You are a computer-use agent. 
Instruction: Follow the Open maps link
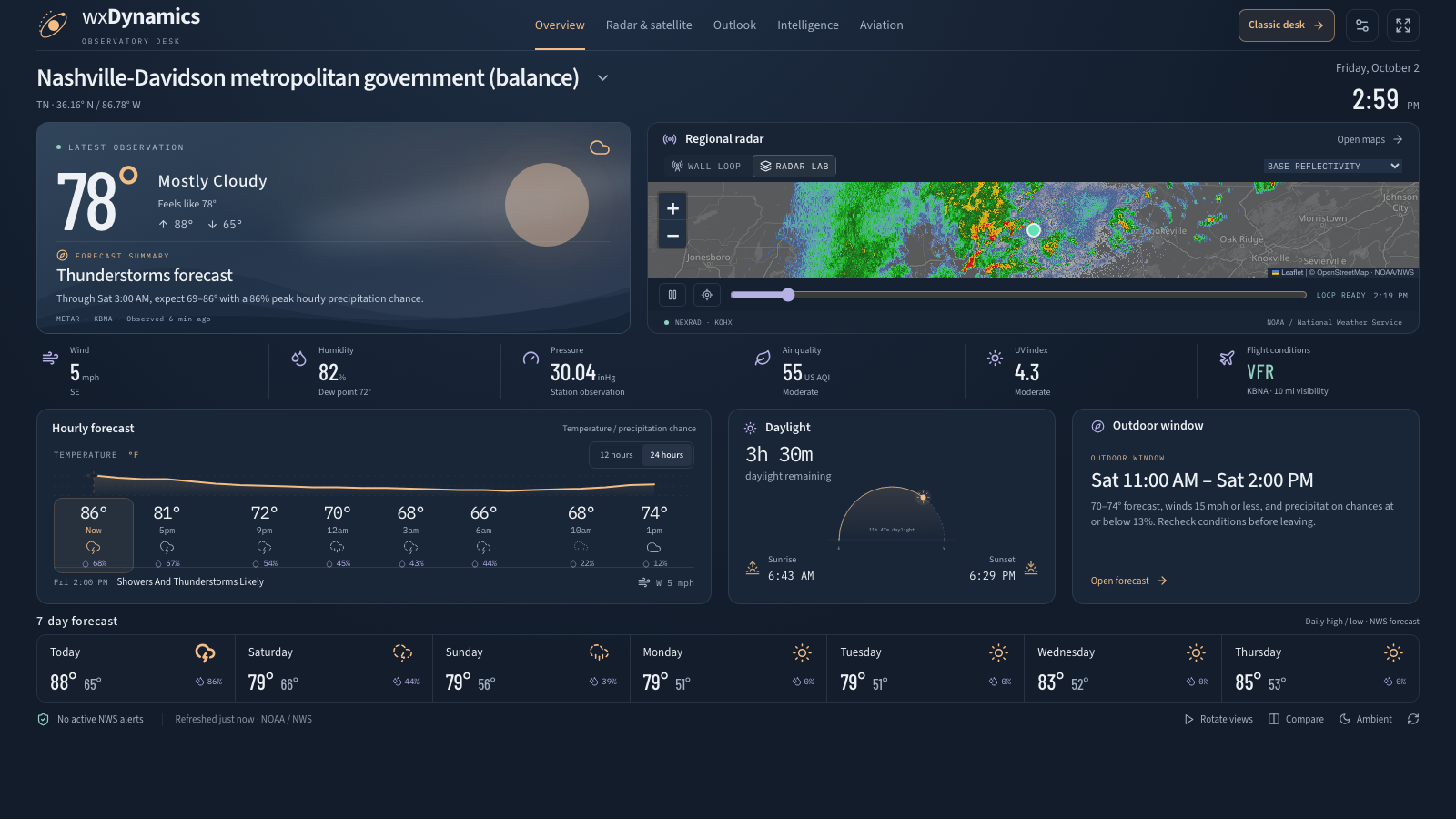point(1370,139)
